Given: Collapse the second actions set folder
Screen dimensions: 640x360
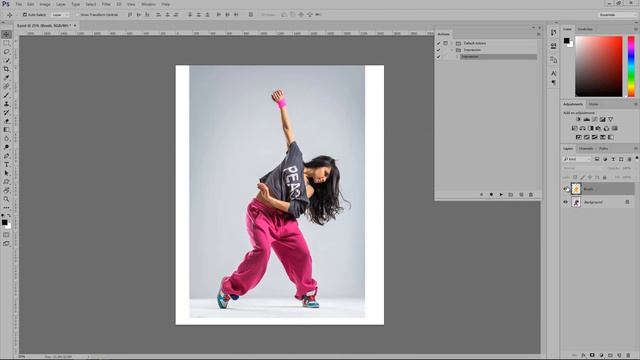Looking at the screenshot, I should point(452,50).
